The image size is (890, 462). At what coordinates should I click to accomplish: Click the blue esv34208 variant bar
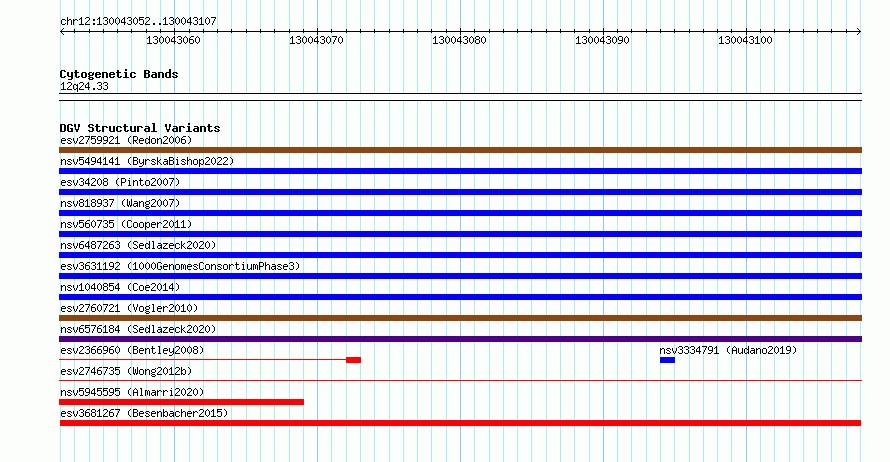point(460,192)
